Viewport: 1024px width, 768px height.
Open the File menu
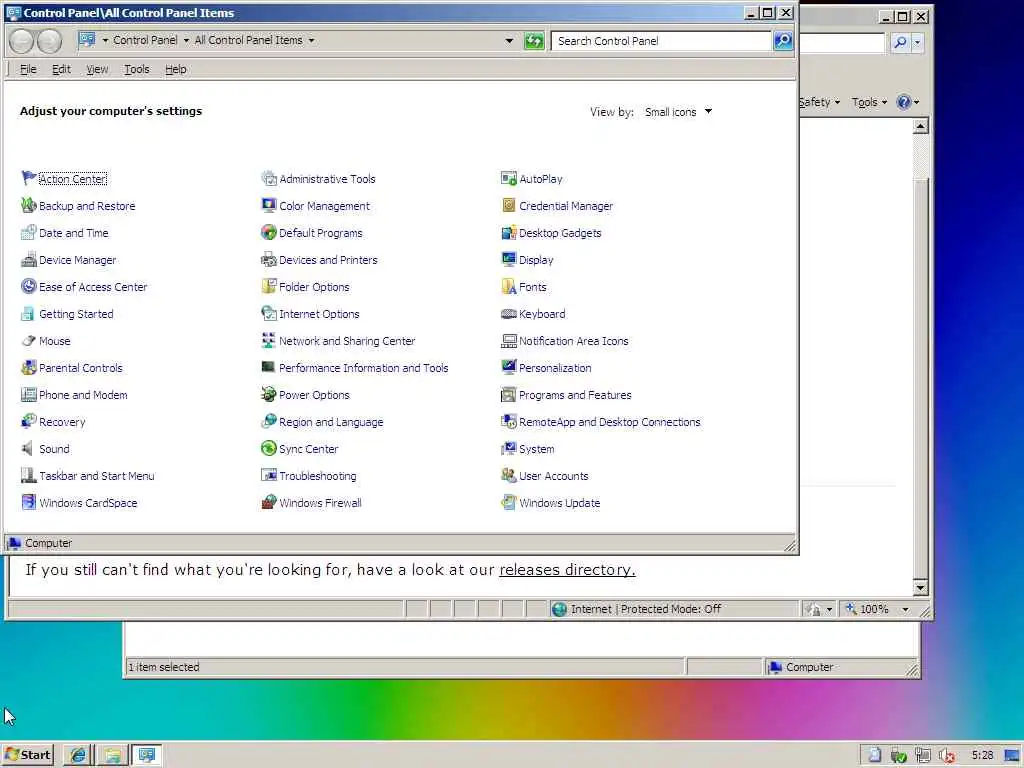coord(28,69)
